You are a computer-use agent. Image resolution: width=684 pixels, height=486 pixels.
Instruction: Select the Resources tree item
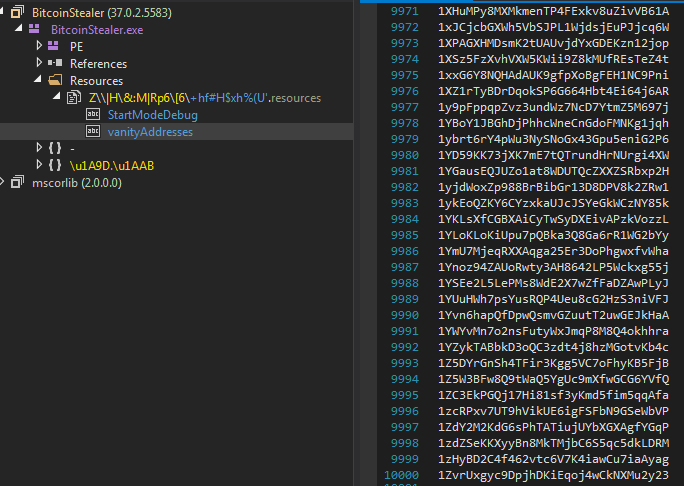pyautogui.click(x=96, y=81)
